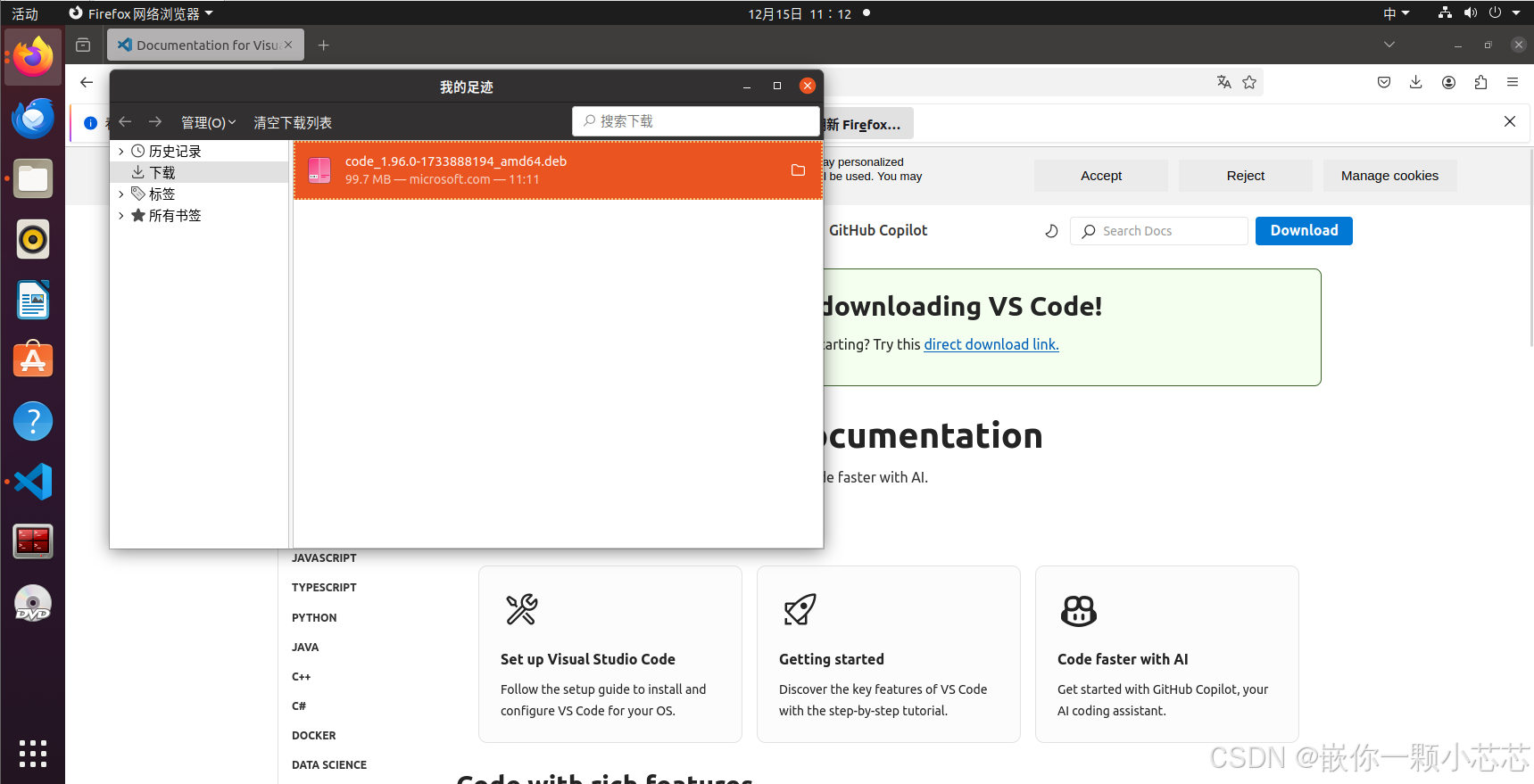1534x784 pixels.
Task: Expand the 标签 tree node
Action: [121, 194]
